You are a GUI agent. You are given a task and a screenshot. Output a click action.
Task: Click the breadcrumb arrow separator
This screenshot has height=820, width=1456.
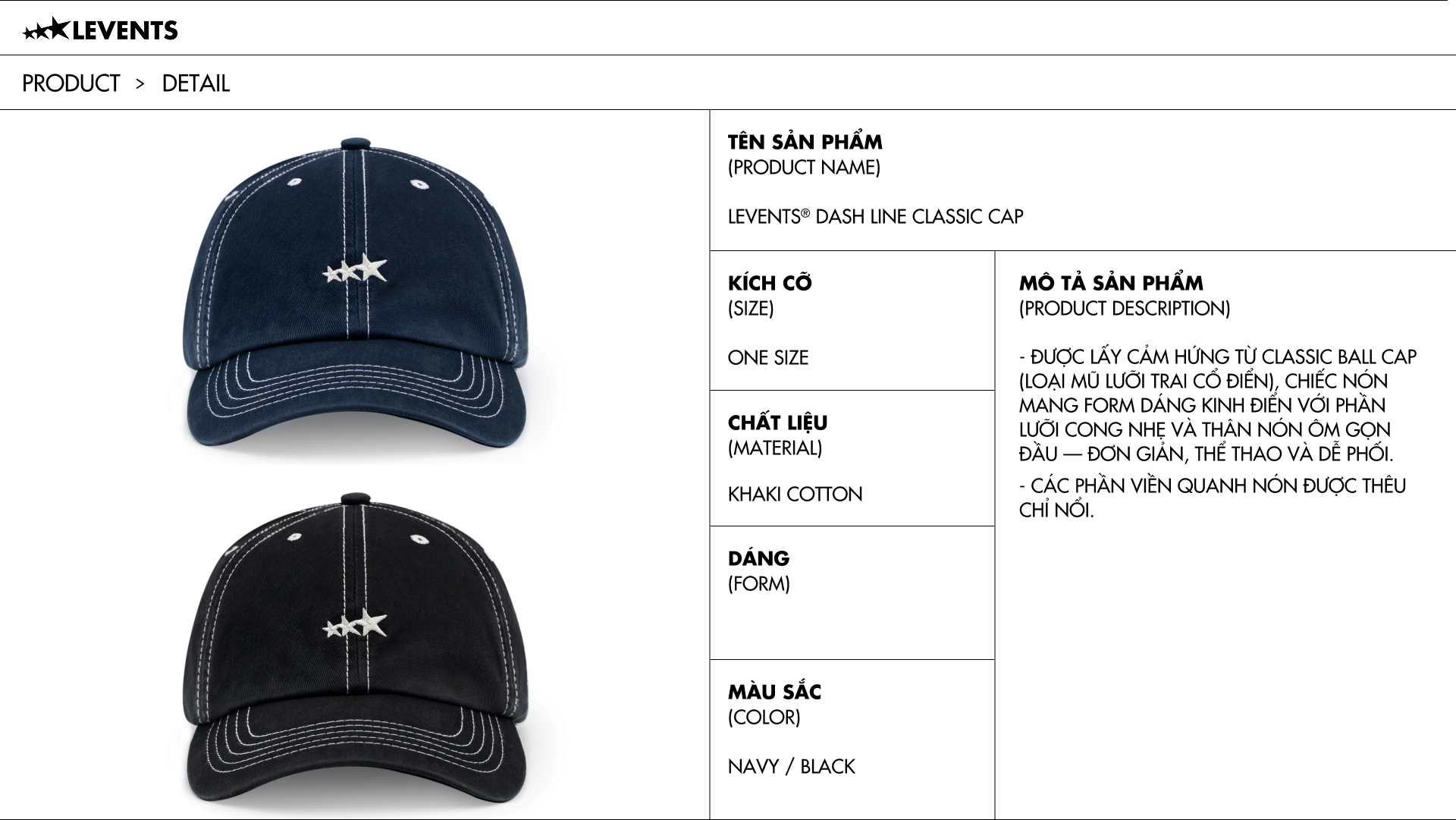140,83
